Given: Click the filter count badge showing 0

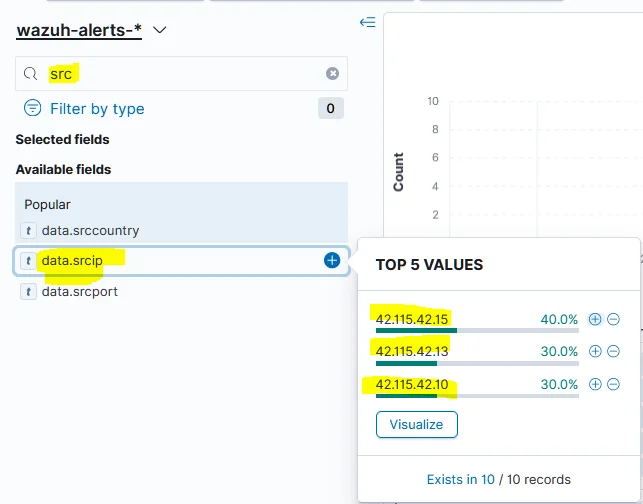Looking at the screenshot, I should pyautogui.click(x=331, y=108).
